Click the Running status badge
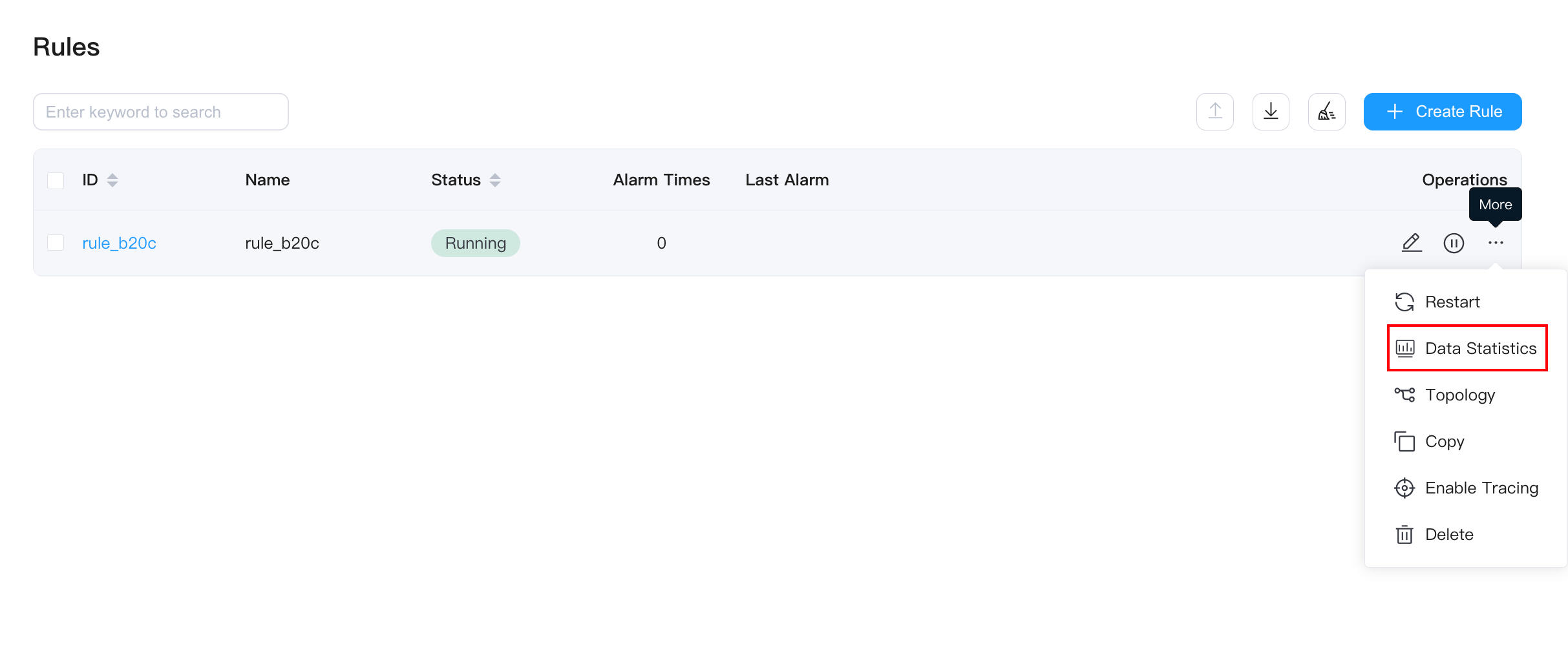The height and width of the screenshot is (664, 1568). (475, 243)
